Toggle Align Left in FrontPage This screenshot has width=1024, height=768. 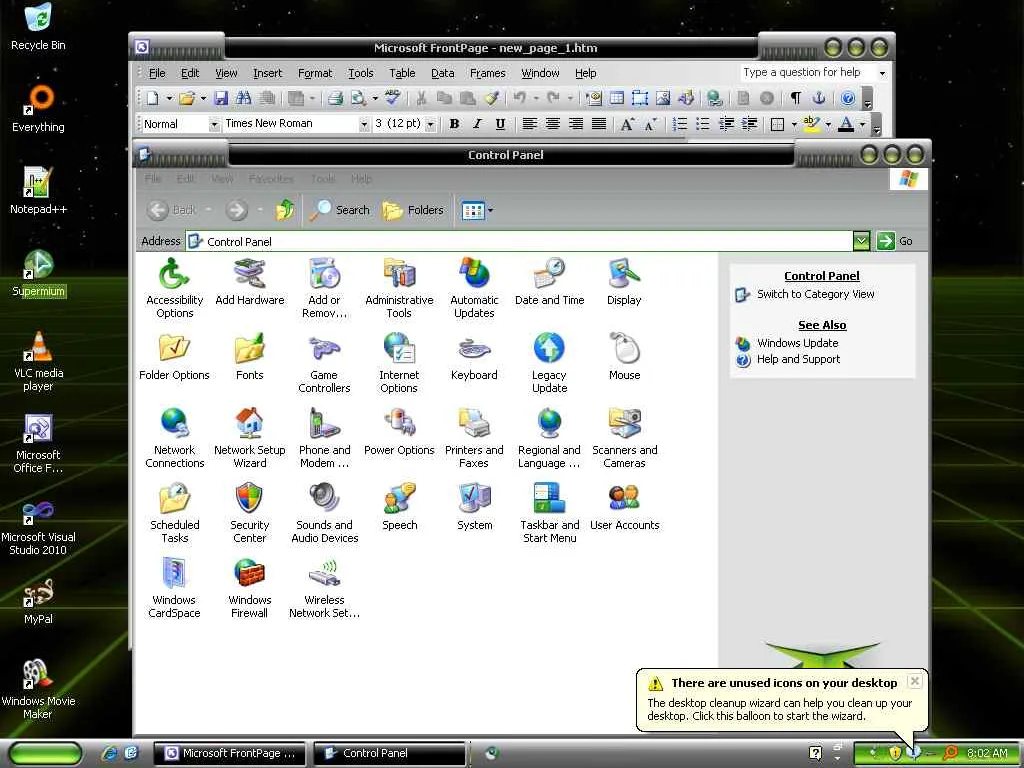530,123
